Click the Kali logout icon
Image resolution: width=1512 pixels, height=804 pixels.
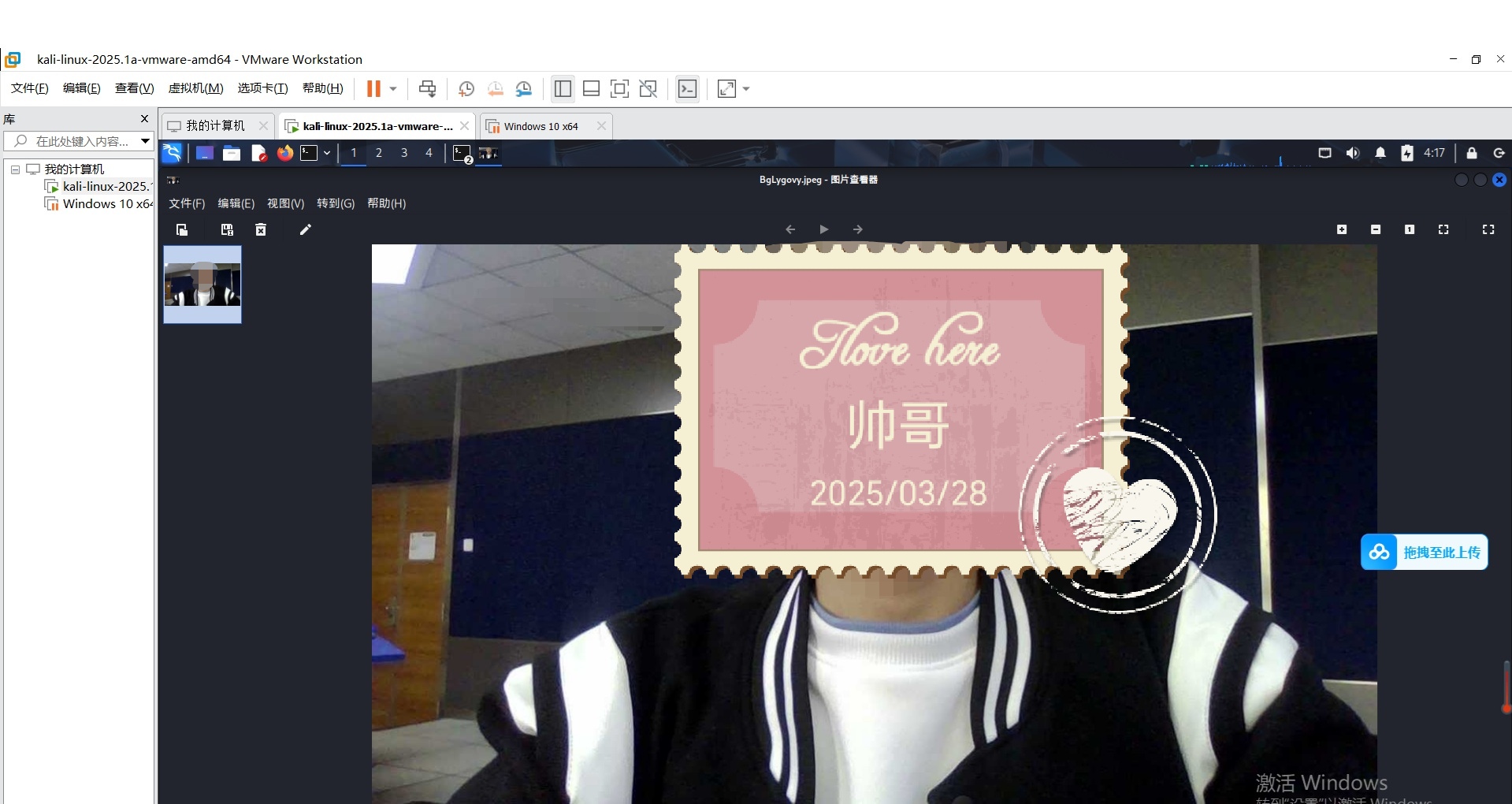[x=1499, y=153]
